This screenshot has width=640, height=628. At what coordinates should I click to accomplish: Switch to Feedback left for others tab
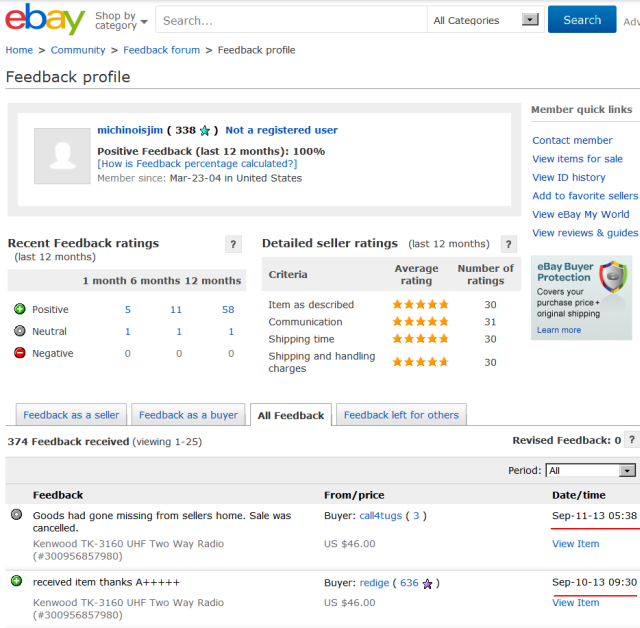401,415
